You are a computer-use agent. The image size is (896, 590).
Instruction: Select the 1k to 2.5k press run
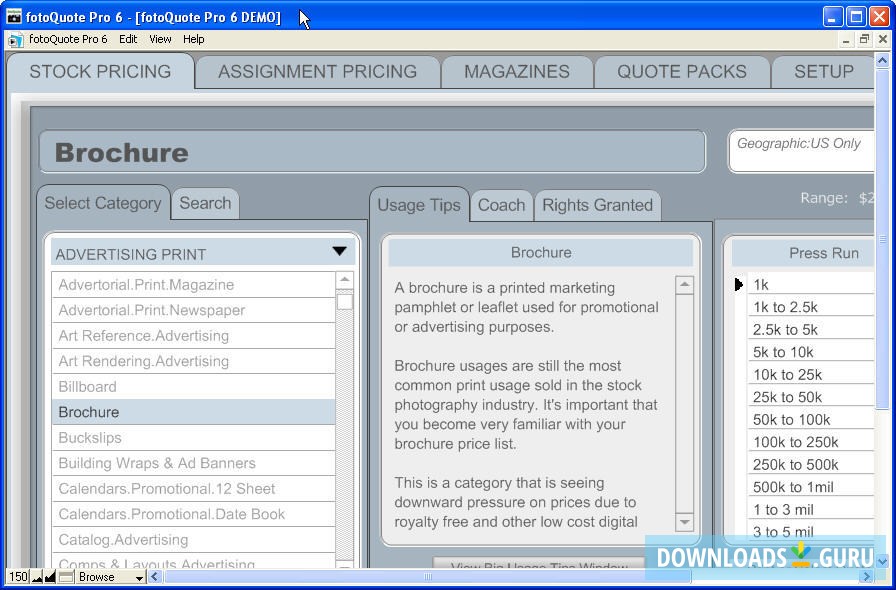(x=810, y=307)
